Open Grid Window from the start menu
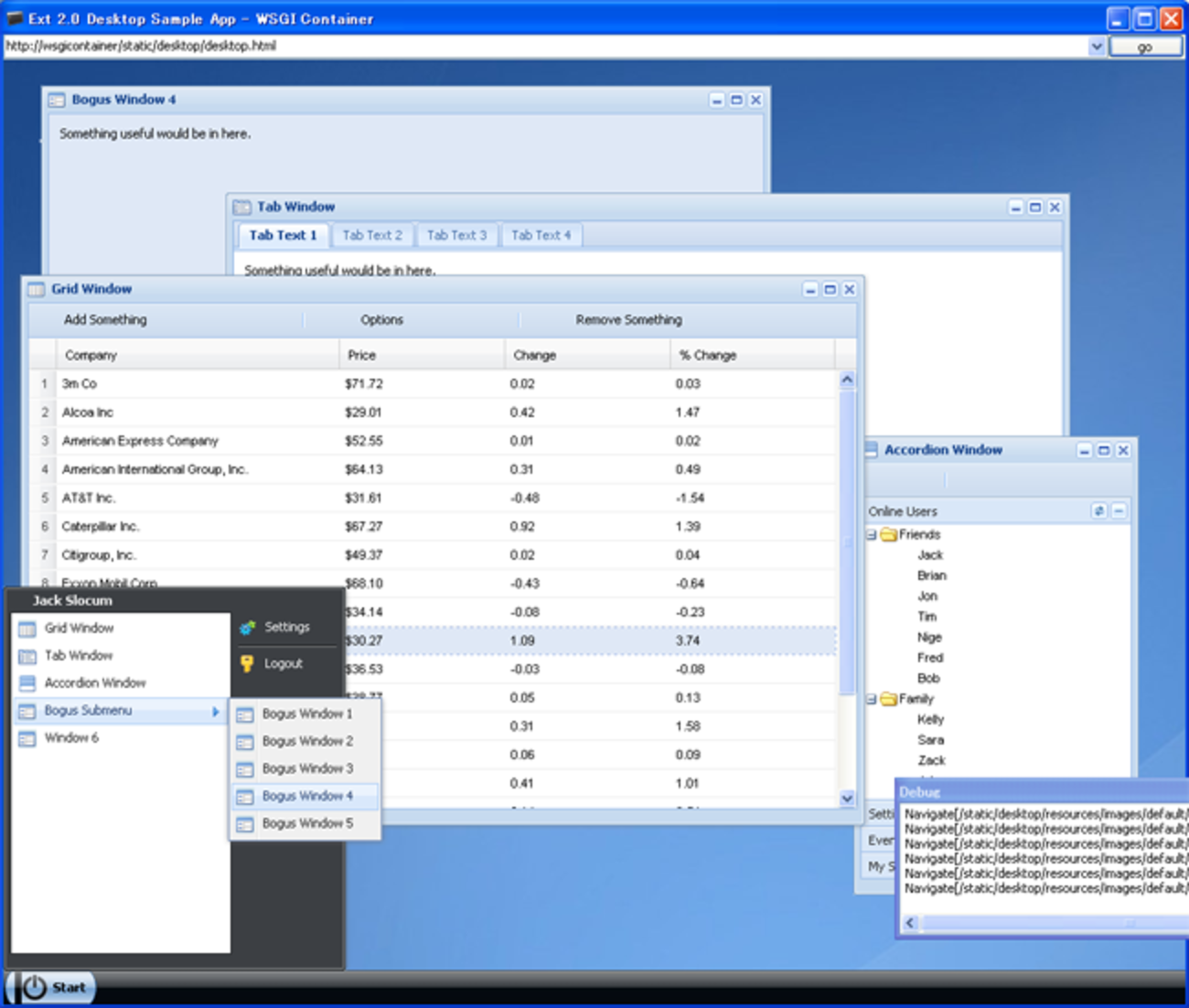1189x1008 pixels. coord(80,628)
